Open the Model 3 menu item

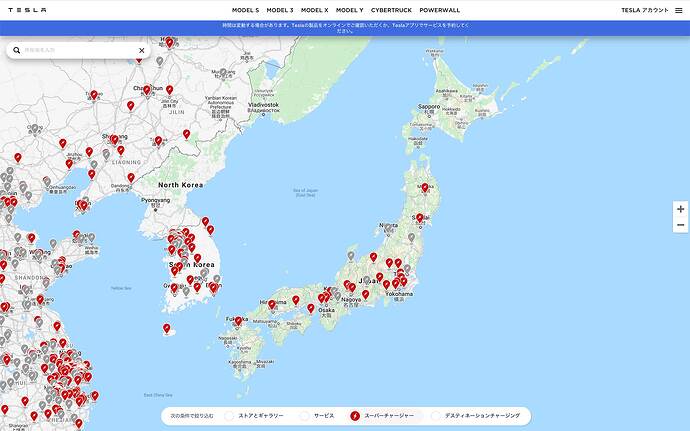click(x=279, y=10)
